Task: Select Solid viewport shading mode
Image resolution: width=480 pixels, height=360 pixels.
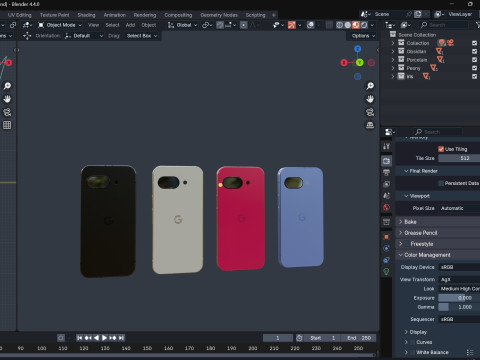Action: pyautogui.click(x=348, y=25)
